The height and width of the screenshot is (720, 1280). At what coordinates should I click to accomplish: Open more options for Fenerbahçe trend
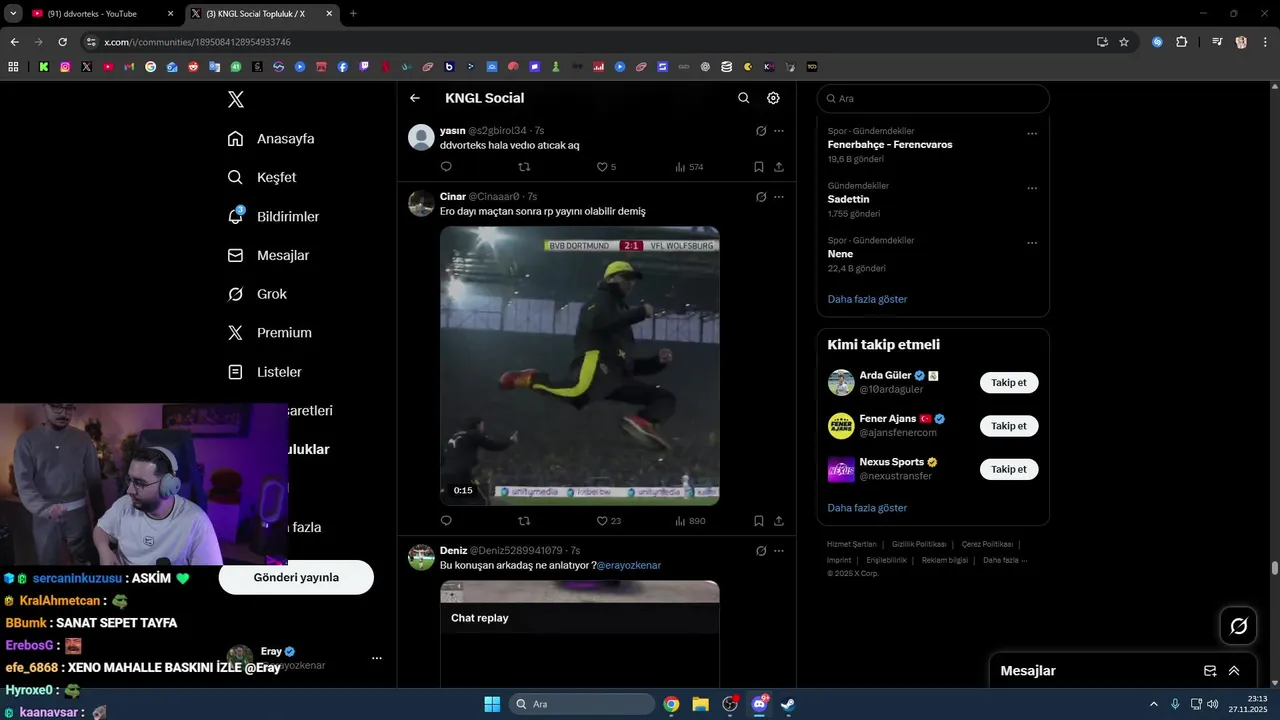click(x=1032, y=133)
